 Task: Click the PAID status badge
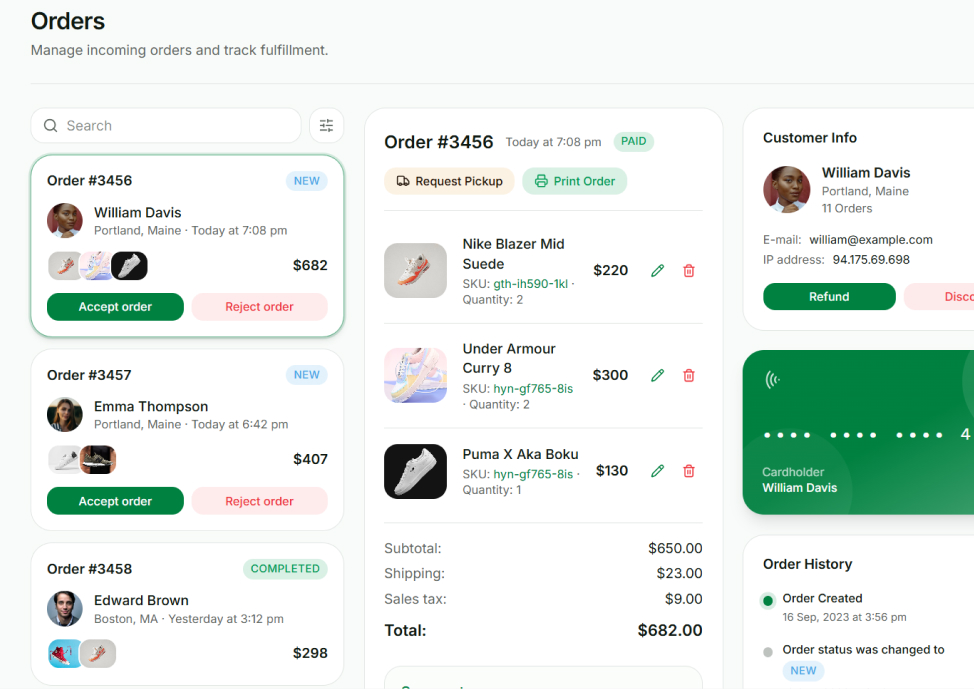(x=634, y=141)
